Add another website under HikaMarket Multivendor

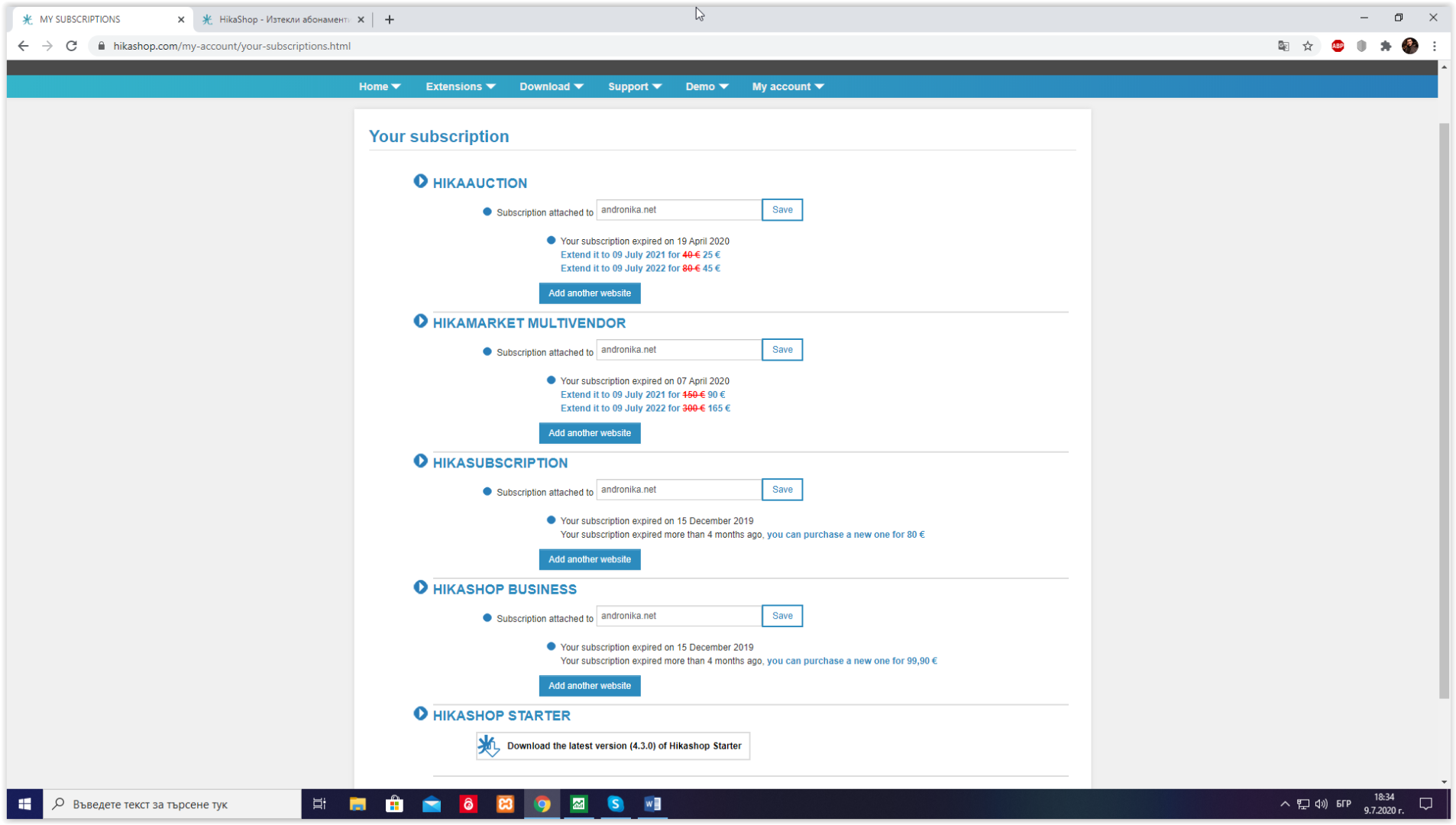coord(590,433)
